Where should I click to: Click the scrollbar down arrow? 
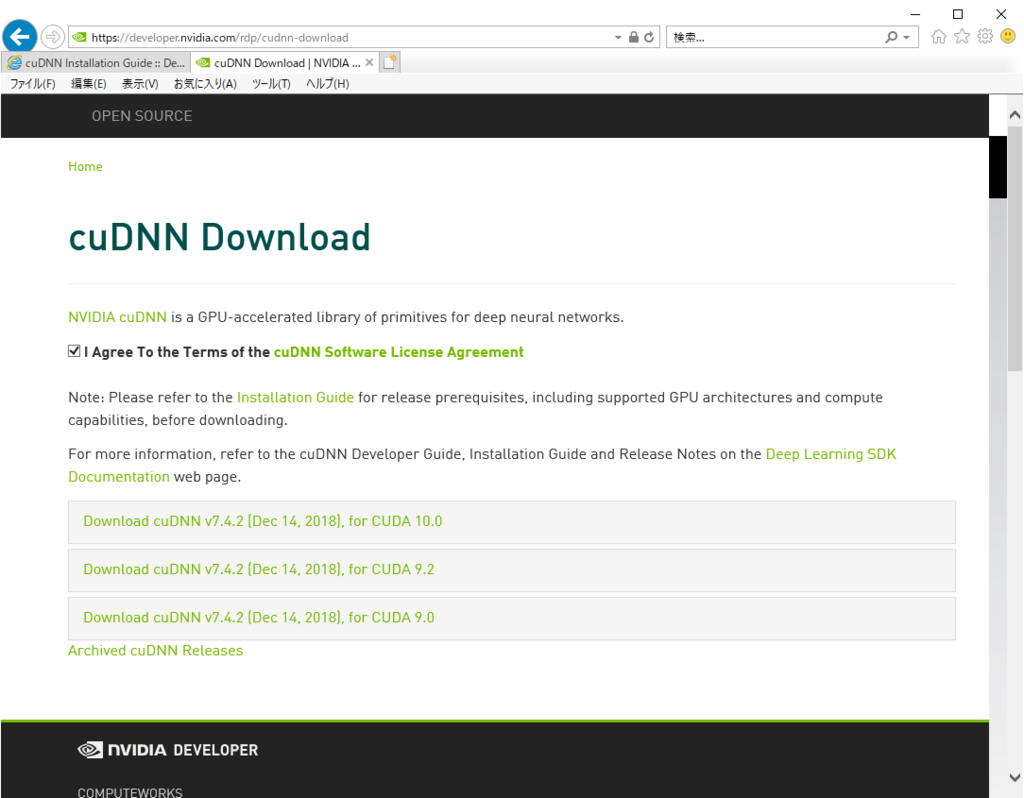click(1014, 777)
